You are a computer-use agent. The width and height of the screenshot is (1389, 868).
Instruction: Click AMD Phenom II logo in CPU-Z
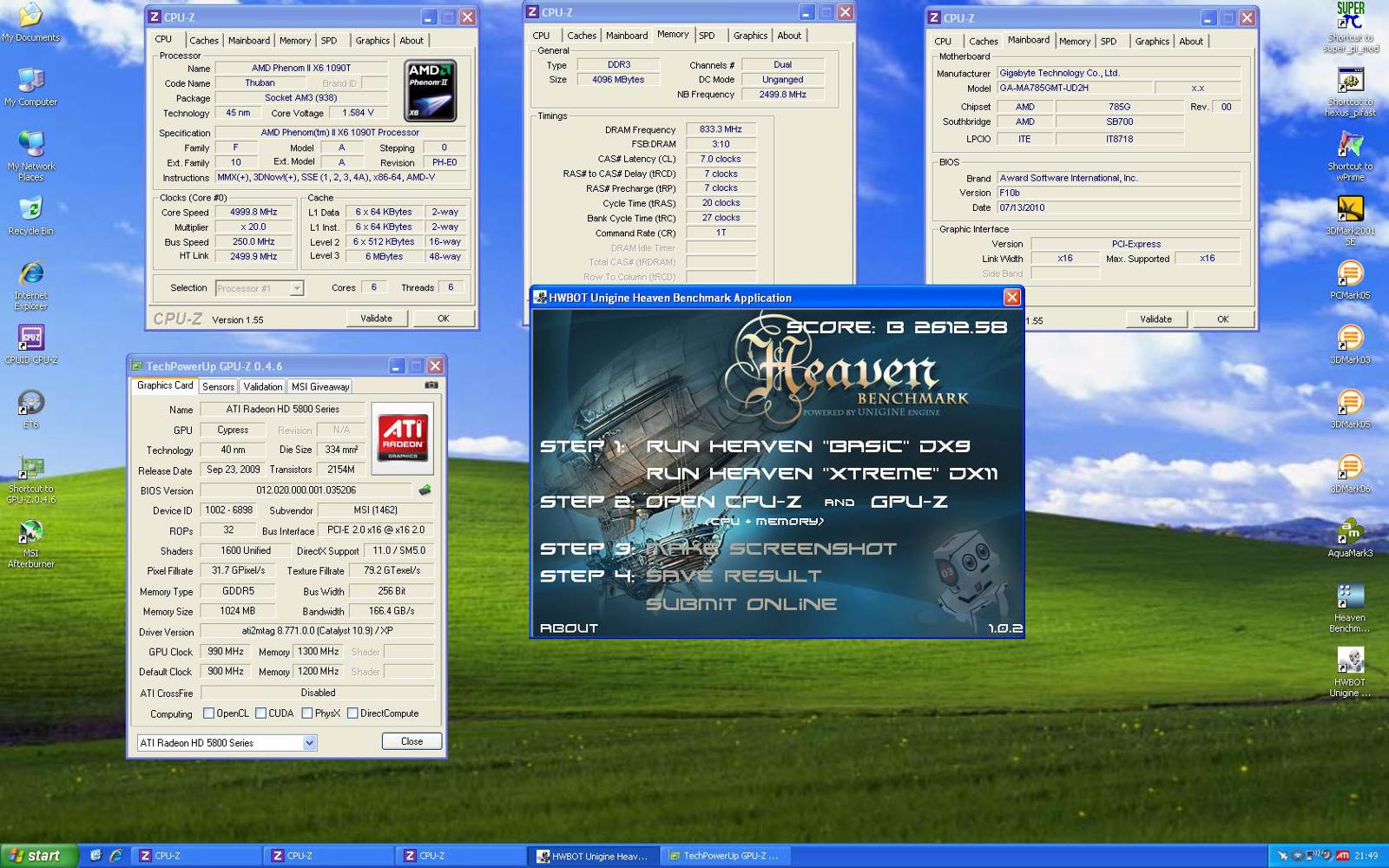[x=431, y=91]
